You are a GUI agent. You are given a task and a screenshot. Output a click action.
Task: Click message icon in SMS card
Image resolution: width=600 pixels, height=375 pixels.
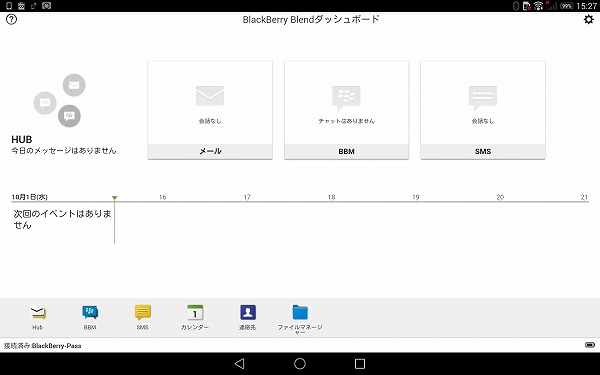point(483,97)
